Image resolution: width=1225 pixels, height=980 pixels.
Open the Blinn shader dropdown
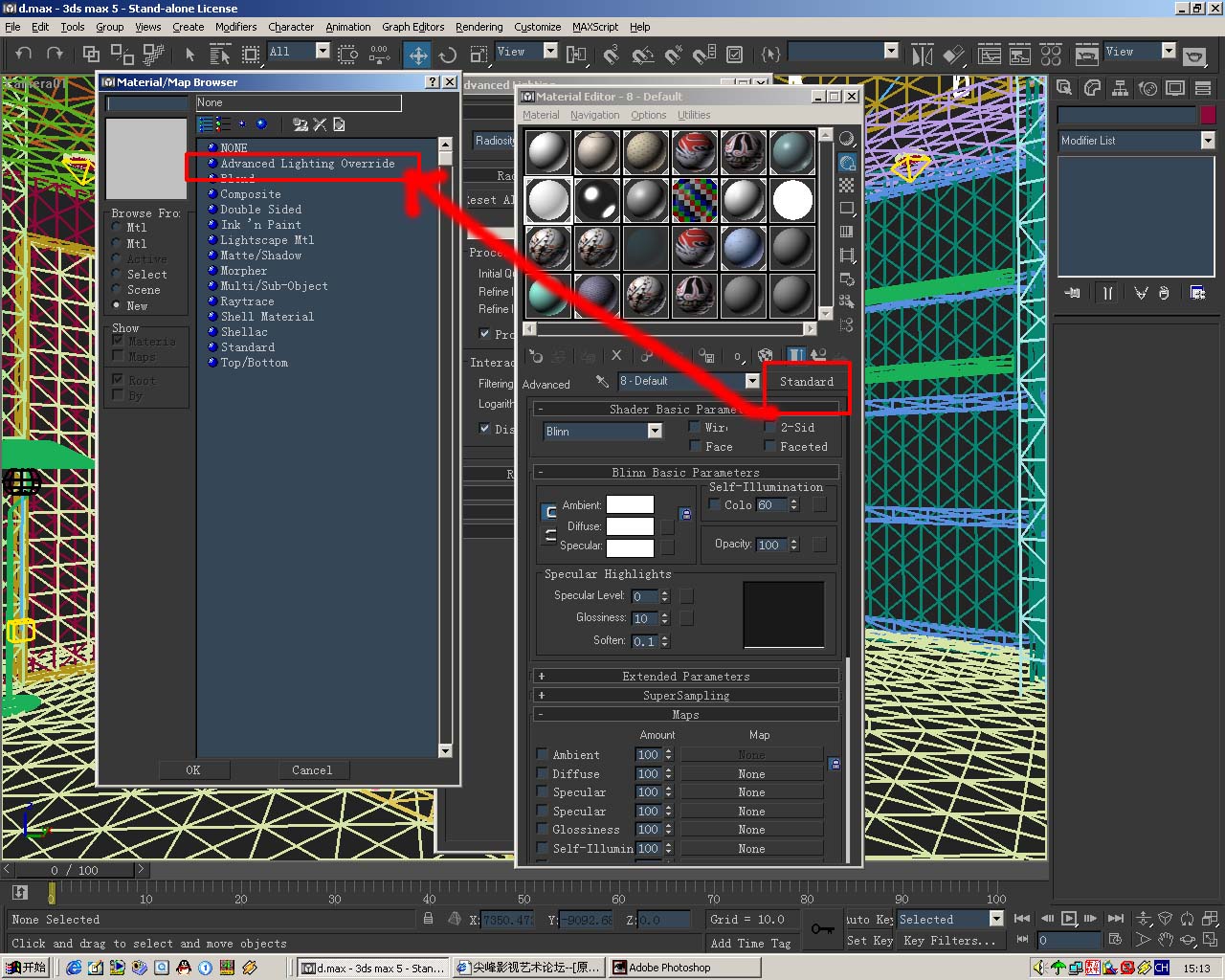(x=655, y=431)
